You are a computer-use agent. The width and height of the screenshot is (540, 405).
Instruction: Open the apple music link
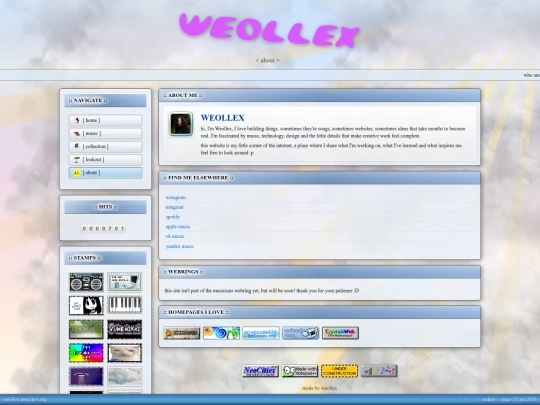coord(178,227)
